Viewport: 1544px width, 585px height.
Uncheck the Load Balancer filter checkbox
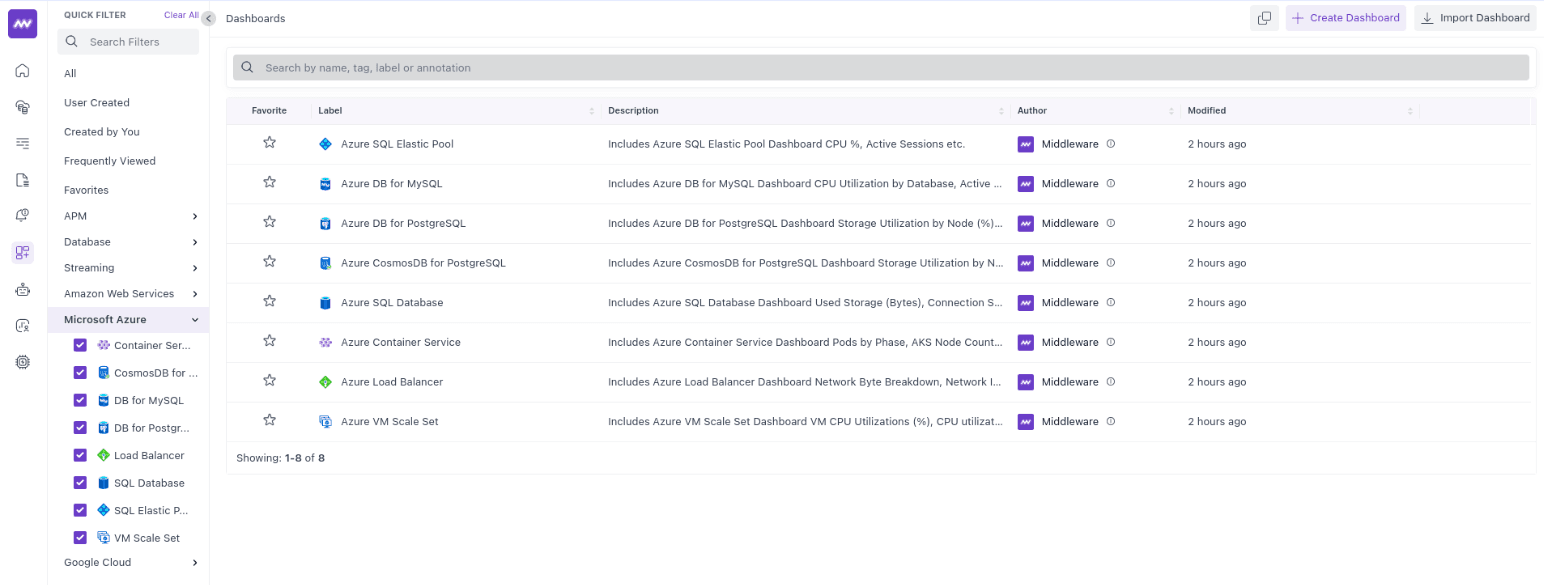[80, 455]
